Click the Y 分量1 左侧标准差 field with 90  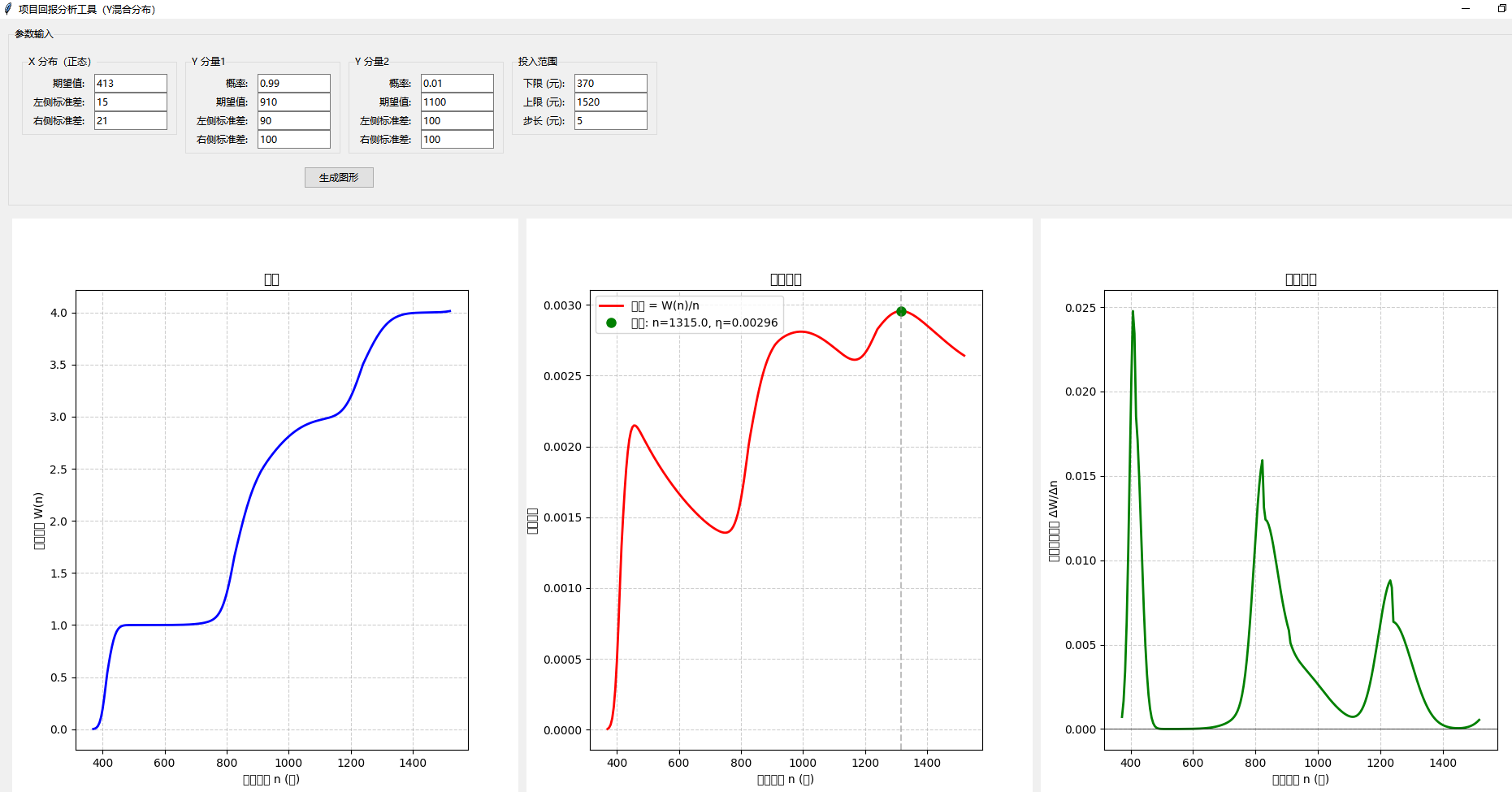[293, 120]
